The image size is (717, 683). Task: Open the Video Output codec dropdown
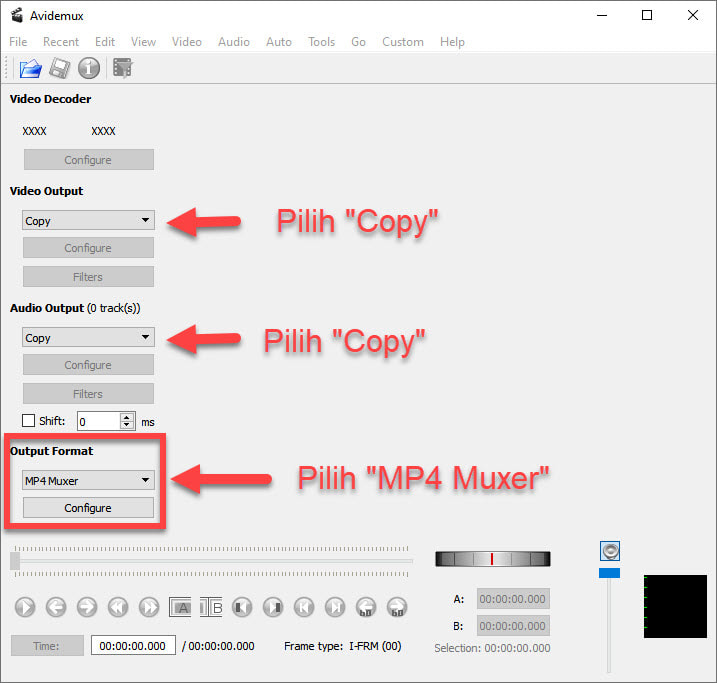[x=88, y=220]
